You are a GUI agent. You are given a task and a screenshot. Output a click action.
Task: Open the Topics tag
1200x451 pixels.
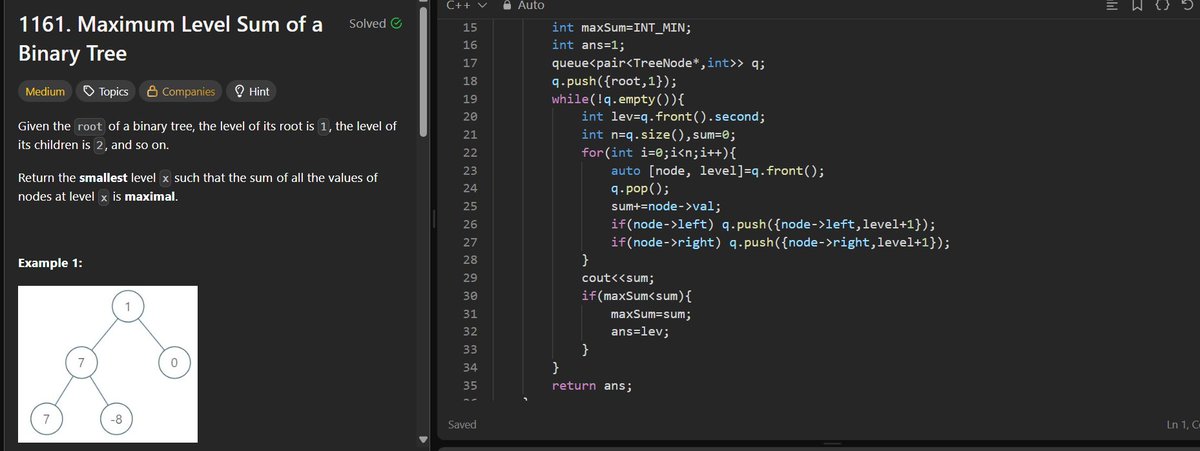click(x=106, y=91)
